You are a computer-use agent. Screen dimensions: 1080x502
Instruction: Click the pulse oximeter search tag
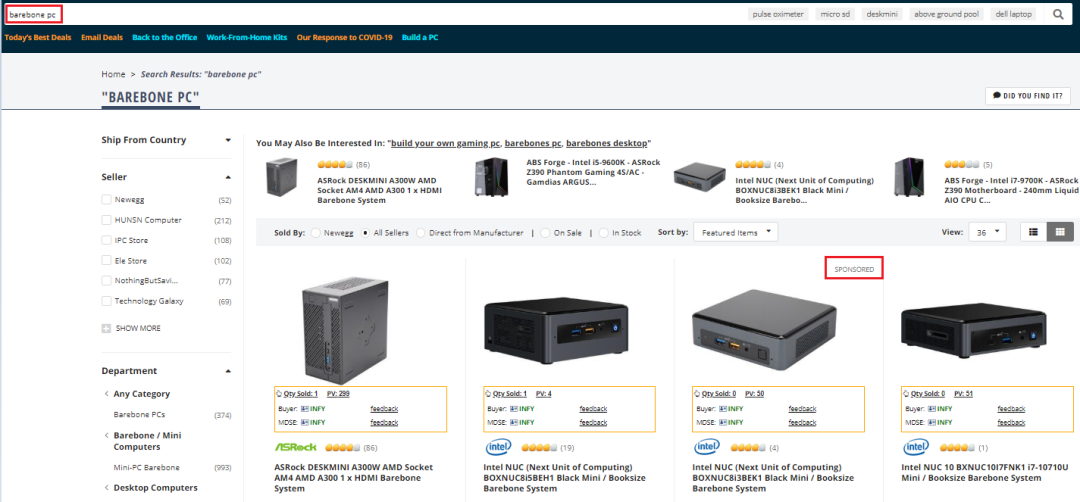[x=778, y=14]
